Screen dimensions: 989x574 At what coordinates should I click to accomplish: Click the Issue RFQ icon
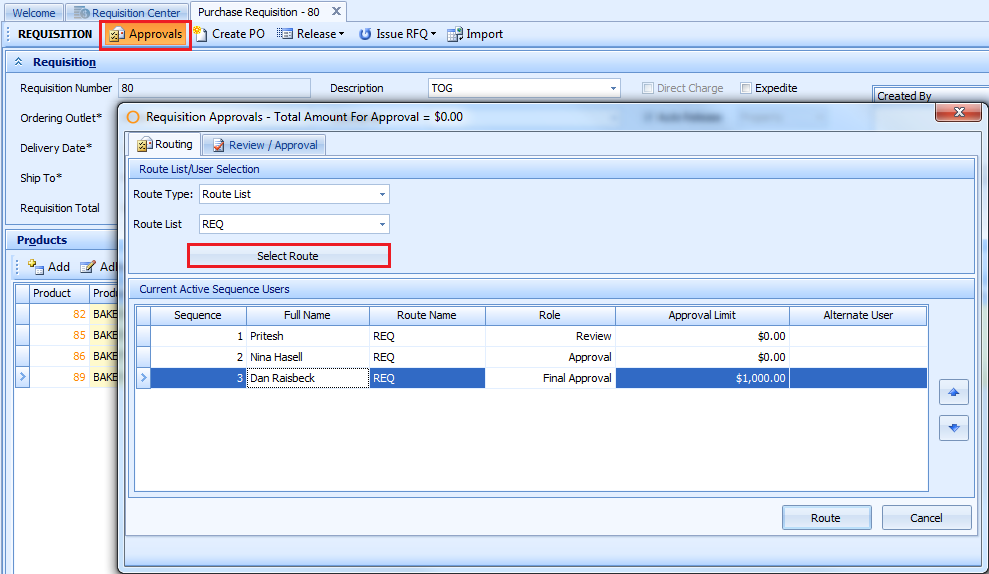click(366, 34)
